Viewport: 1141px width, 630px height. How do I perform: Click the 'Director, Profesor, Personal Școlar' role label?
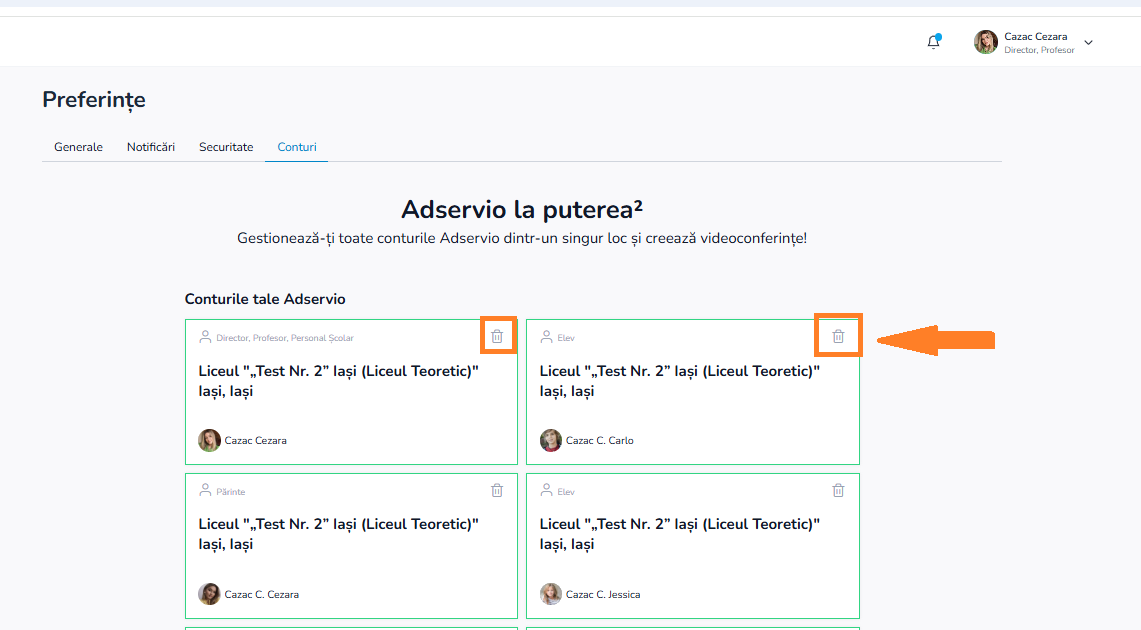285,338
